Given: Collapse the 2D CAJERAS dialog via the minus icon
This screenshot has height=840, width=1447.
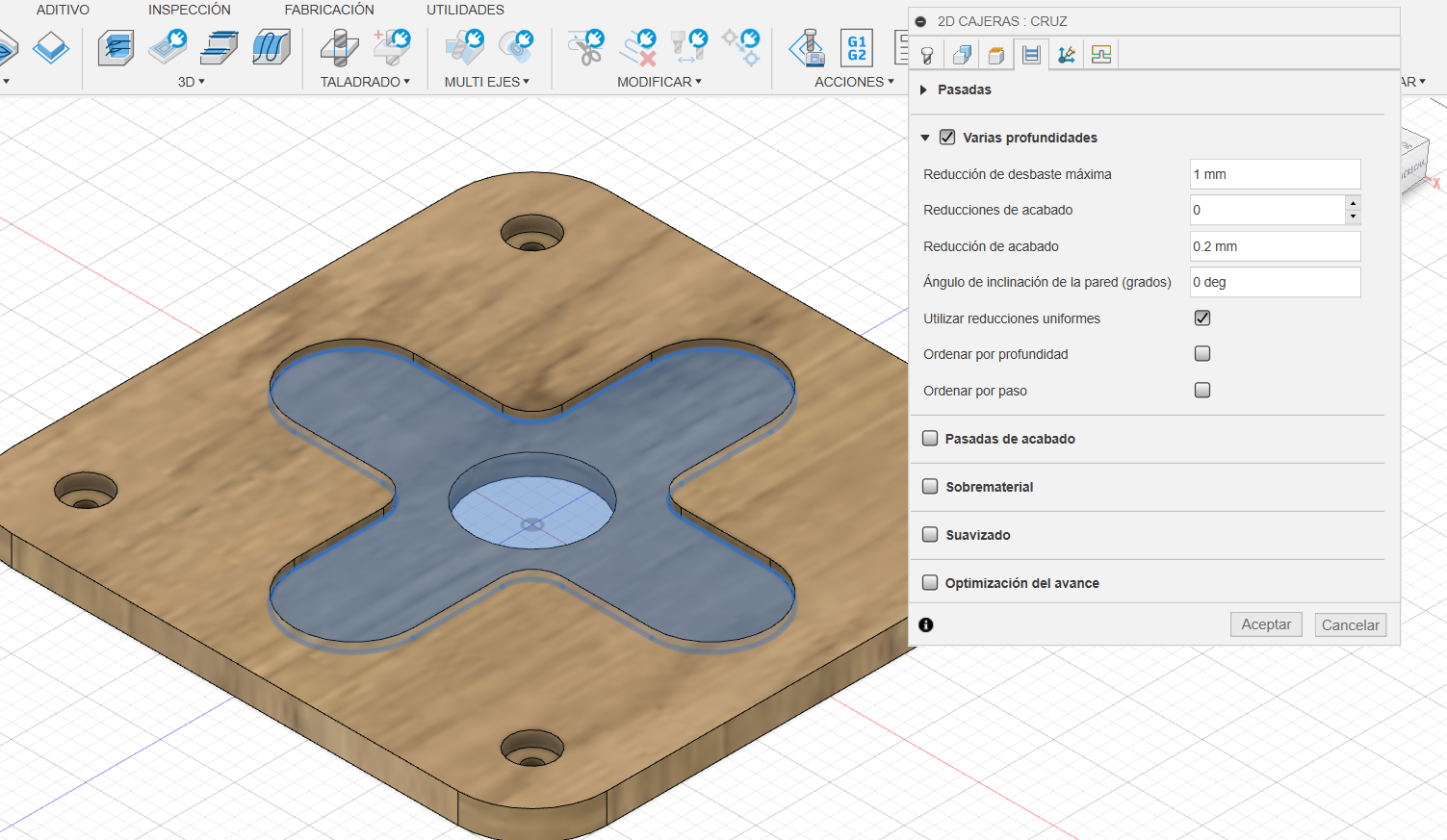Looking at the screenshot, I should pyautogui.click(x=921, y=21).
